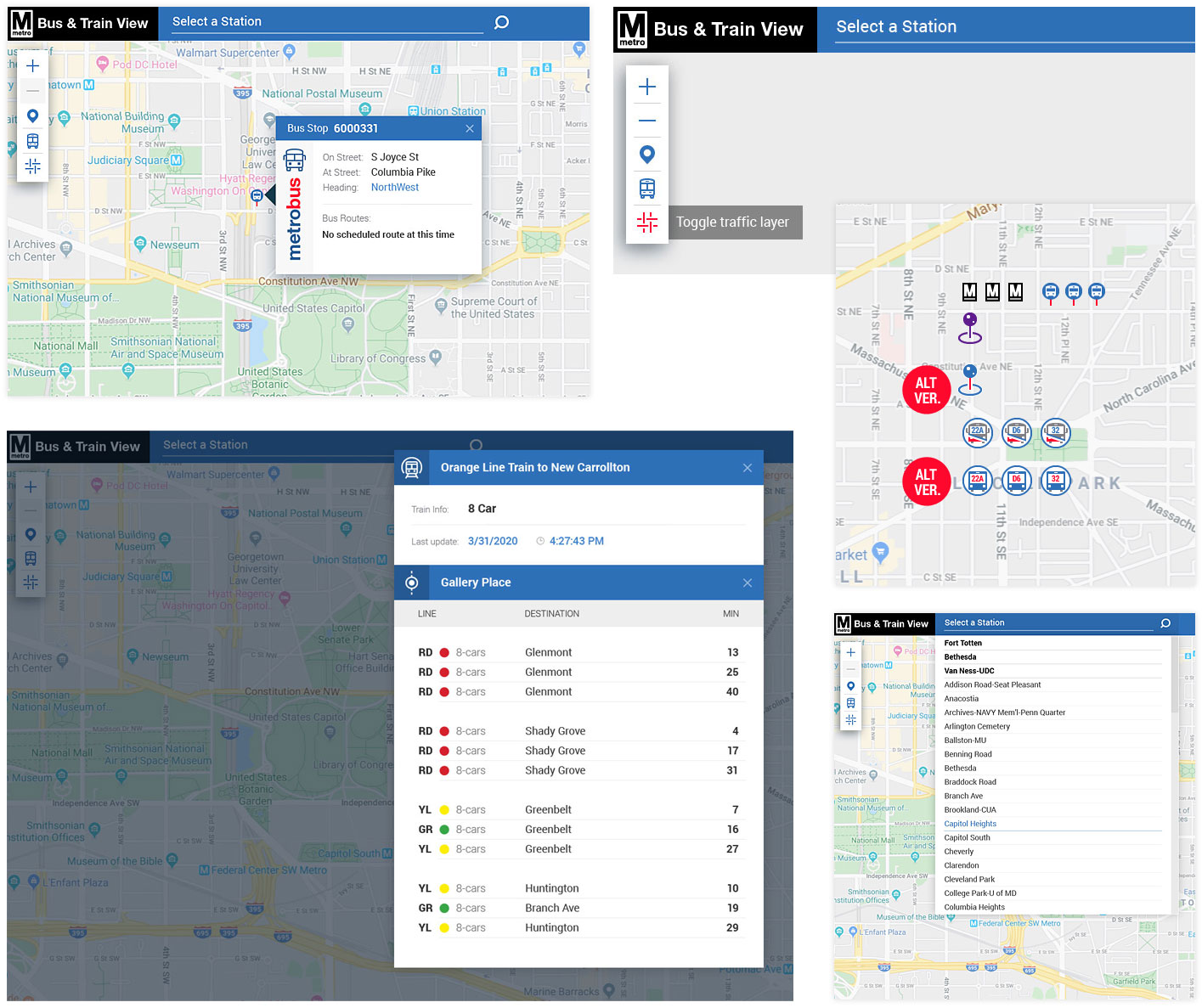Click the station locator icon beside Gallery Place
Viewport: 1202px width, 1008px height.
tap(412, 582)
